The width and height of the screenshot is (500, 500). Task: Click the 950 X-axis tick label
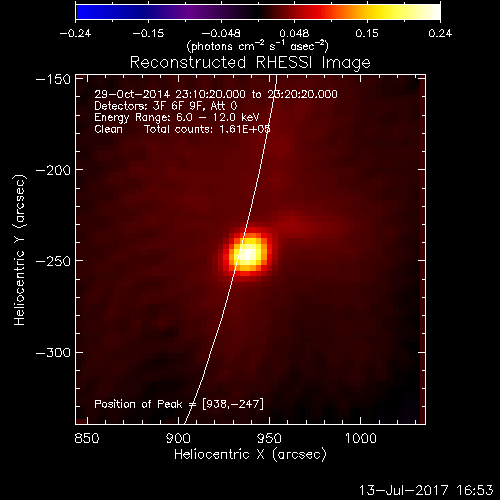(x=269, y=438)
